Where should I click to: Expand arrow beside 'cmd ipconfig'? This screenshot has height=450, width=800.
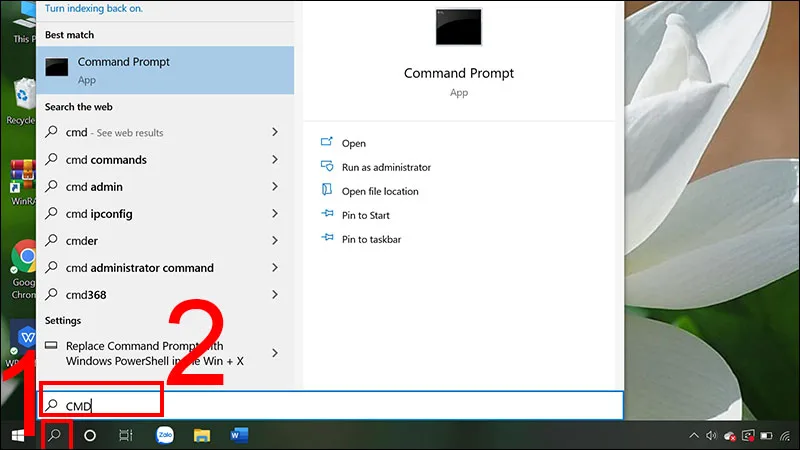tap(275, 214)
